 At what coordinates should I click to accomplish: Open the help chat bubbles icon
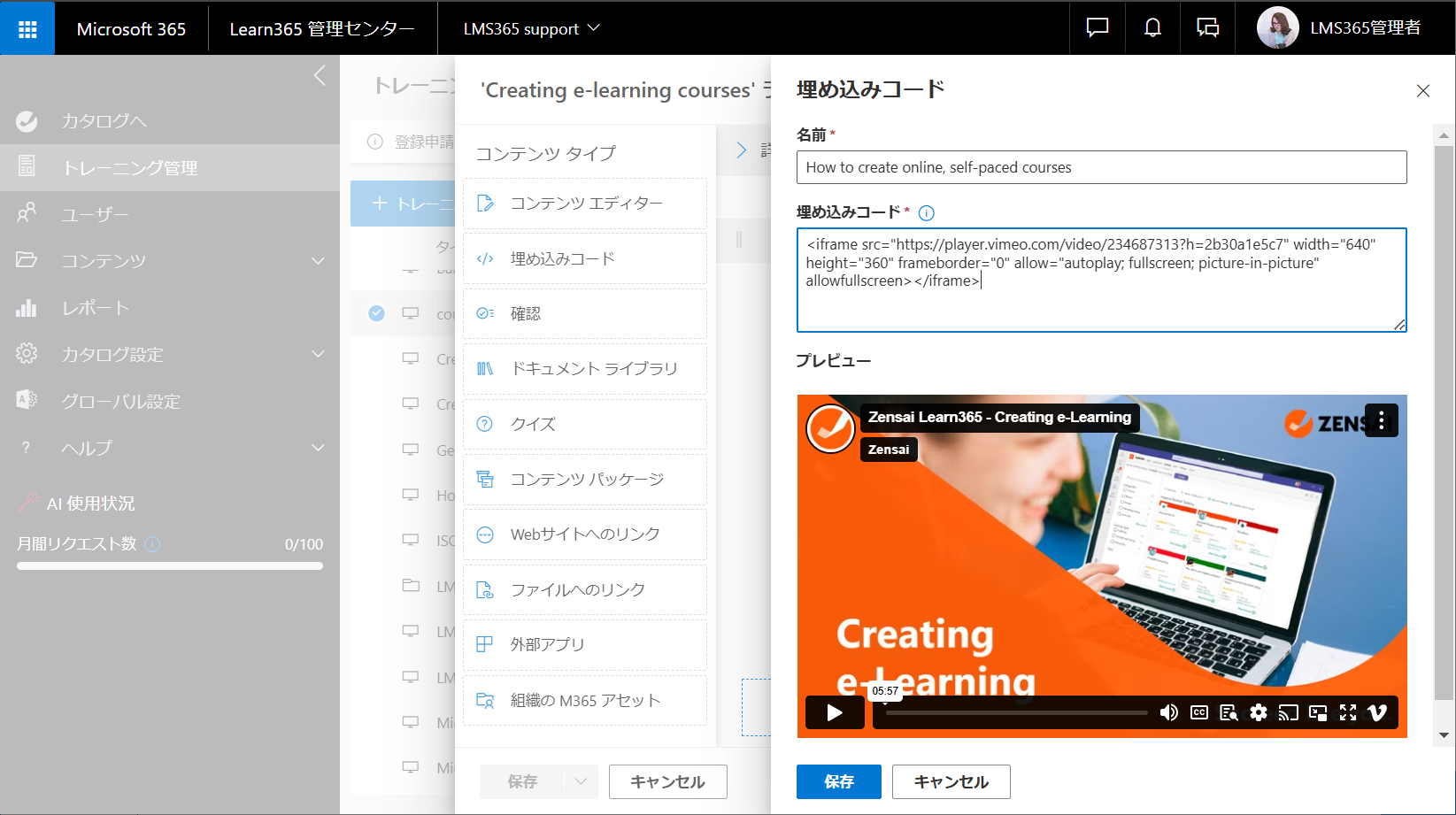[x=1207, y=28]
